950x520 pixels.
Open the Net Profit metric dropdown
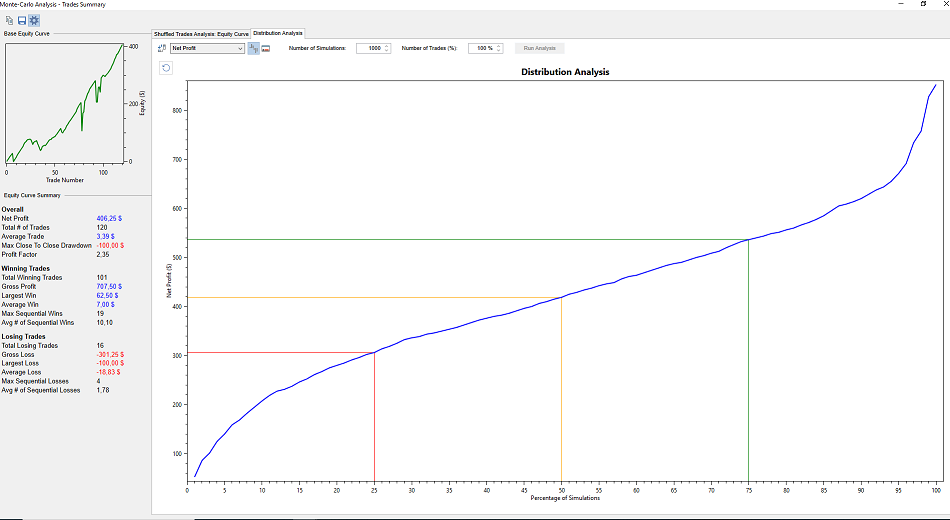pyautogui.click(x=207, y=48)
